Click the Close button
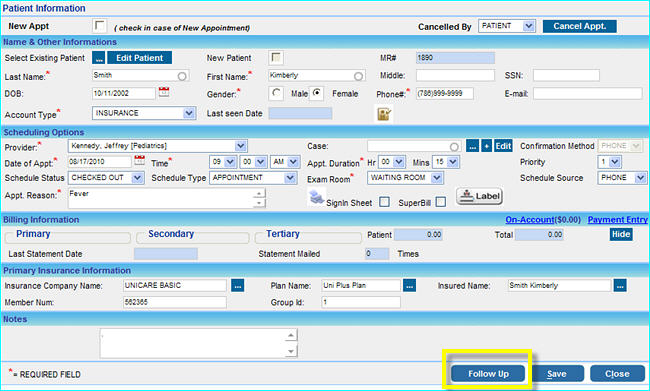 (617, 374)
